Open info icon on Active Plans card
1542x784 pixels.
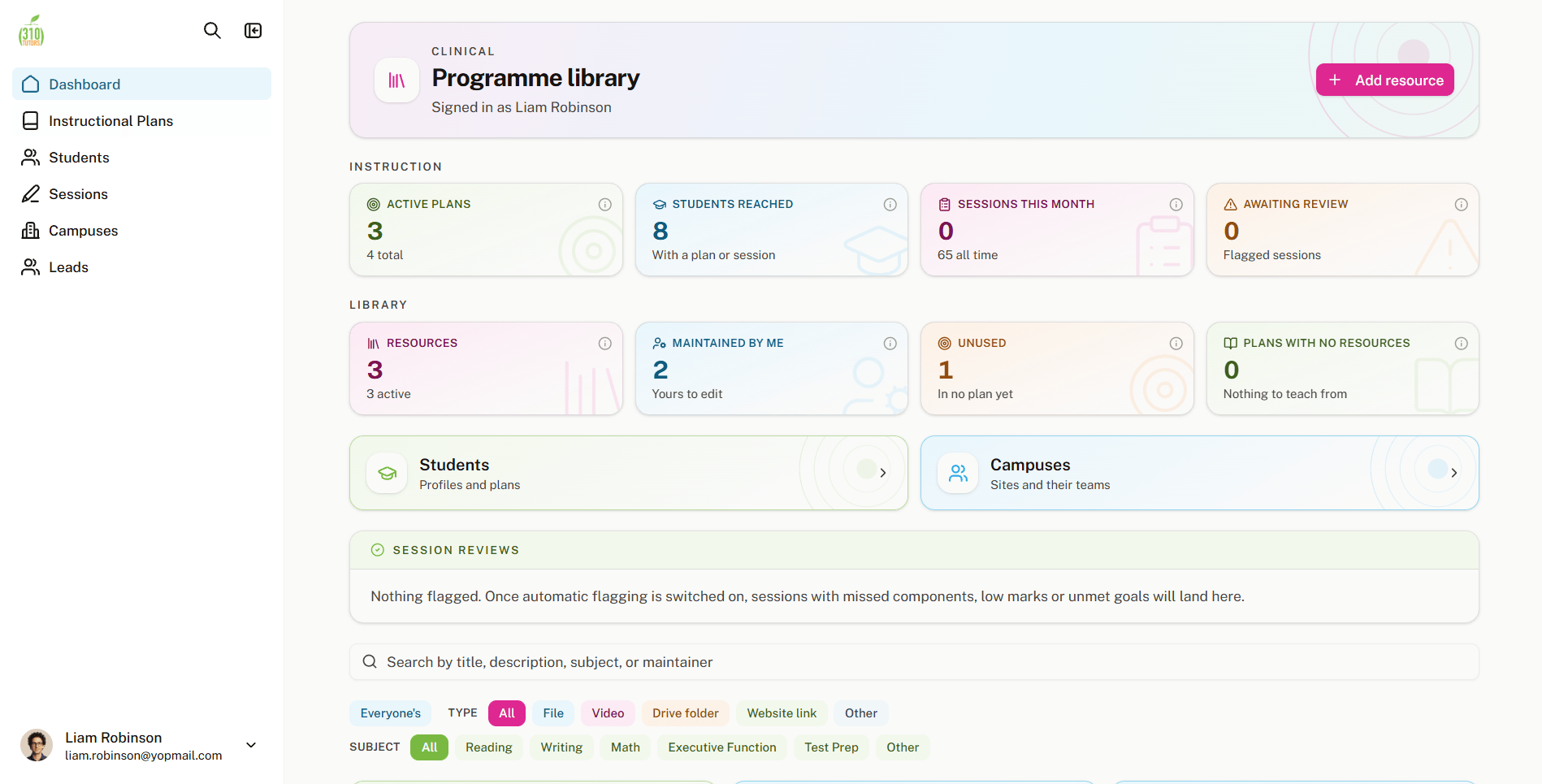click(605, 205)
